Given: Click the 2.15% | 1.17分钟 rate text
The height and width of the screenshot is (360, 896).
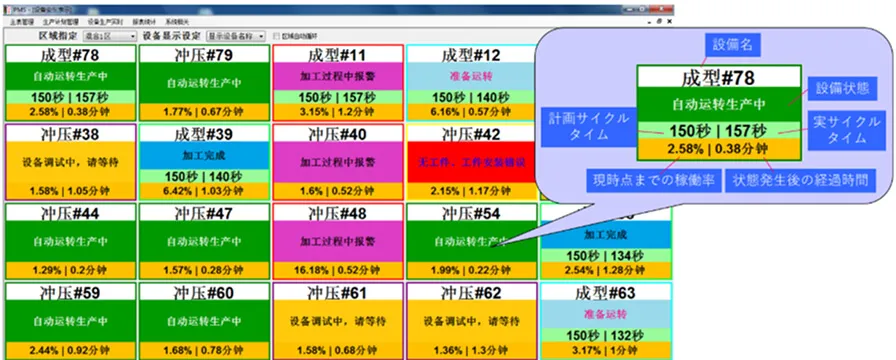Looking at the screenshot, I should coord(472,191).
